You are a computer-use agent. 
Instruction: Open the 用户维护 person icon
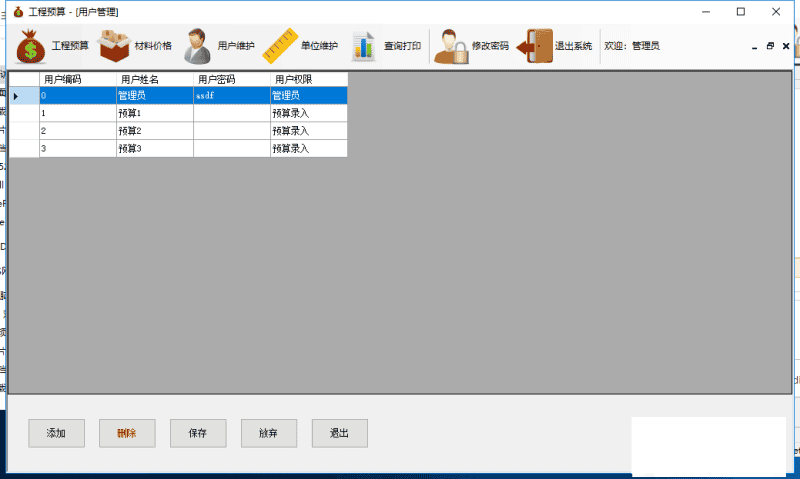tap(197, 46)
